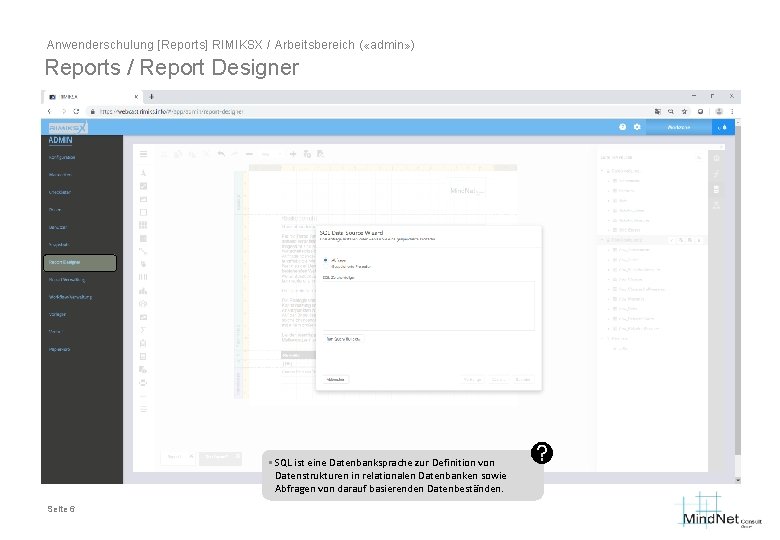
Task: Click the Paste icon in designer toolbar
Action: [x=192, y=154]
